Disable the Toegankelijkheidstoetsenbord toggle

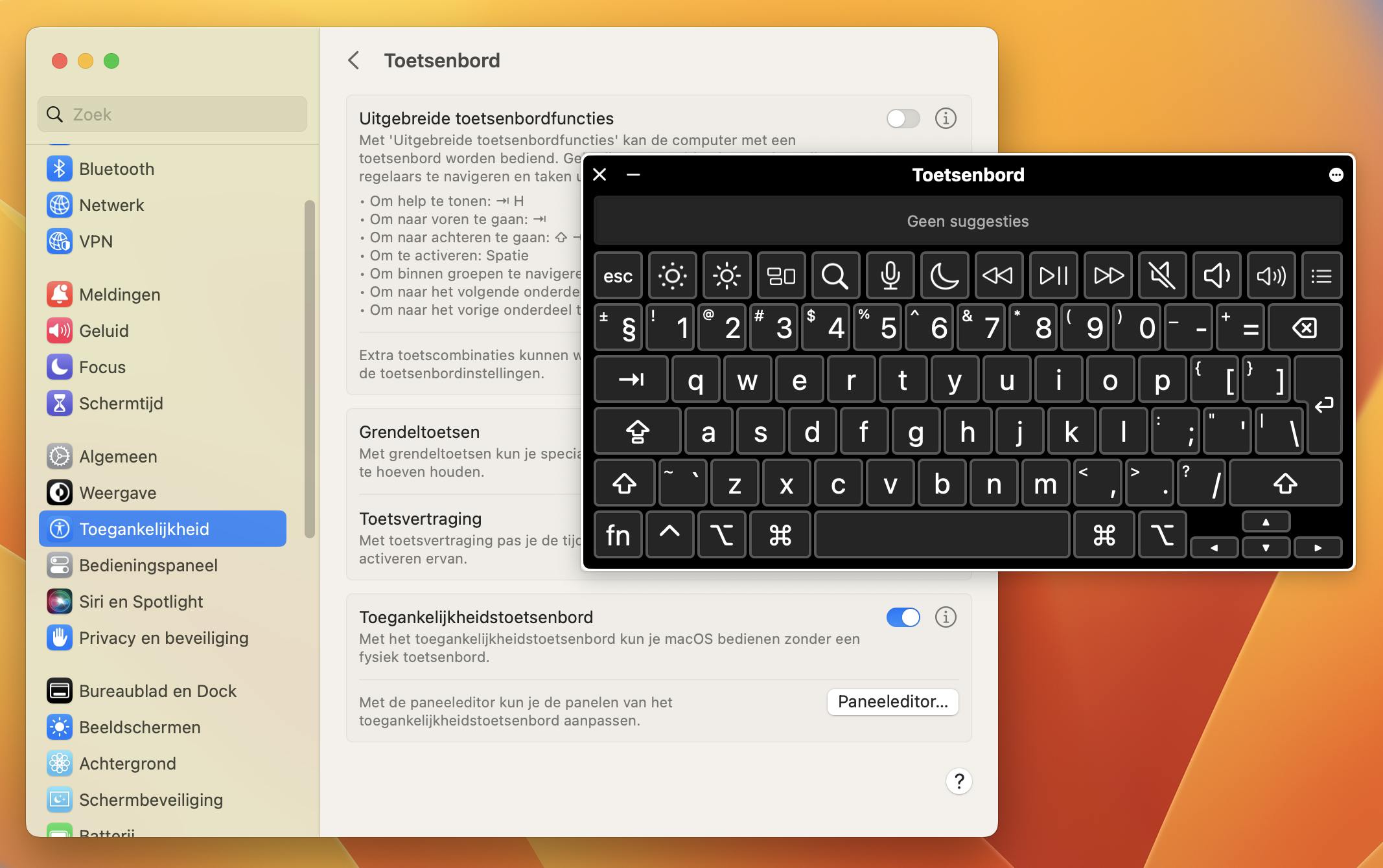[903, 617]
